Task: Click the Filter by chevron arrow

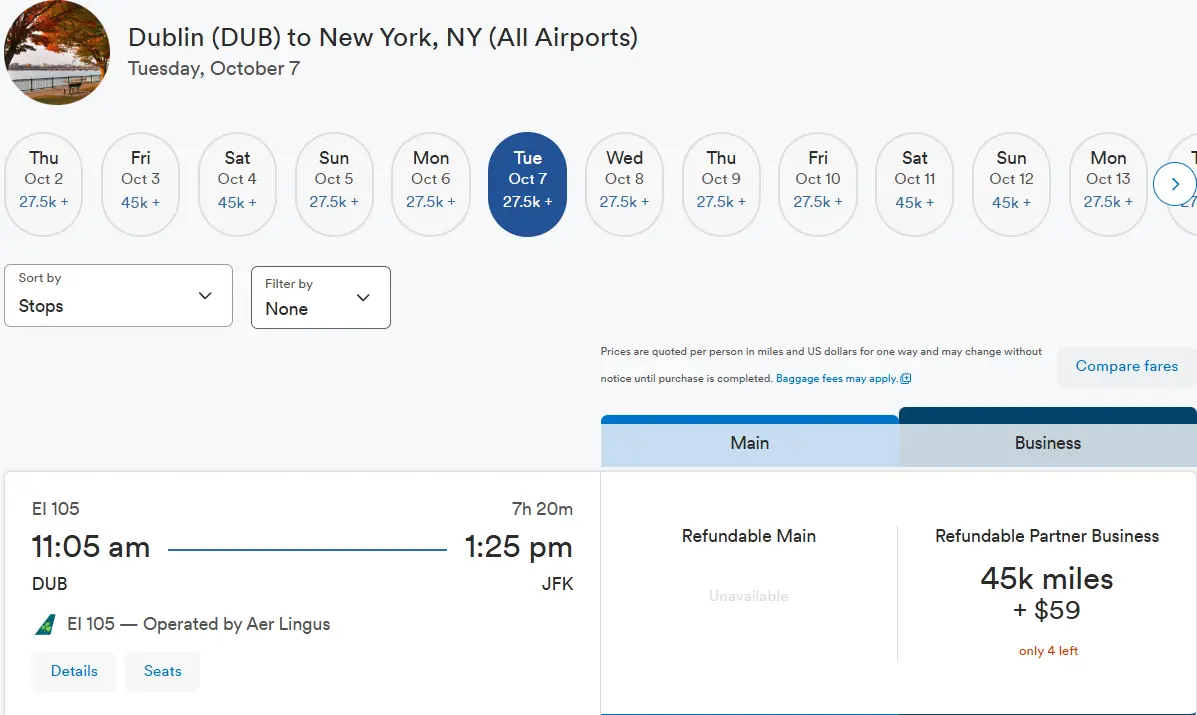Action: pos(363,298)
